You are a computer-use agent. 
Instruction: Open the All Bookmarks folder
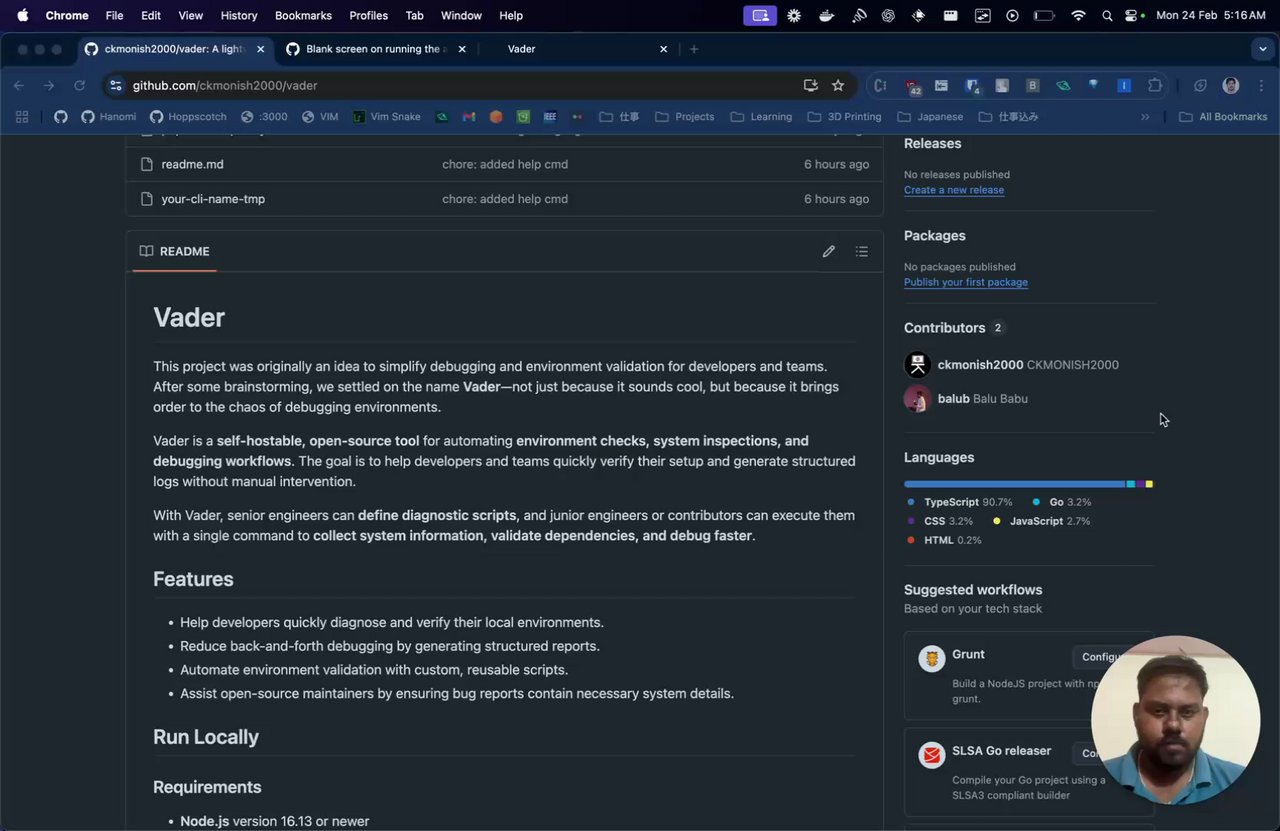tap(1223, 117)
